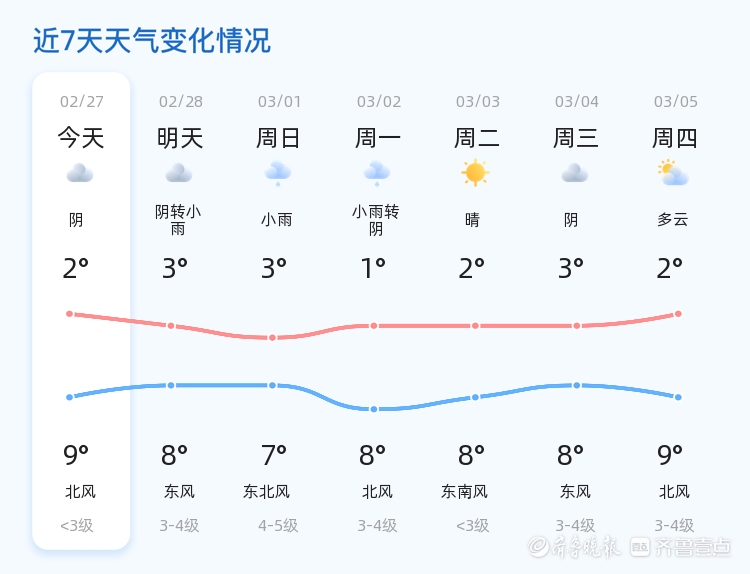Screen dimensions: 750x574
Task: Click the 03/05 date label
Action: pyautogui.click(x=676, y=102)
